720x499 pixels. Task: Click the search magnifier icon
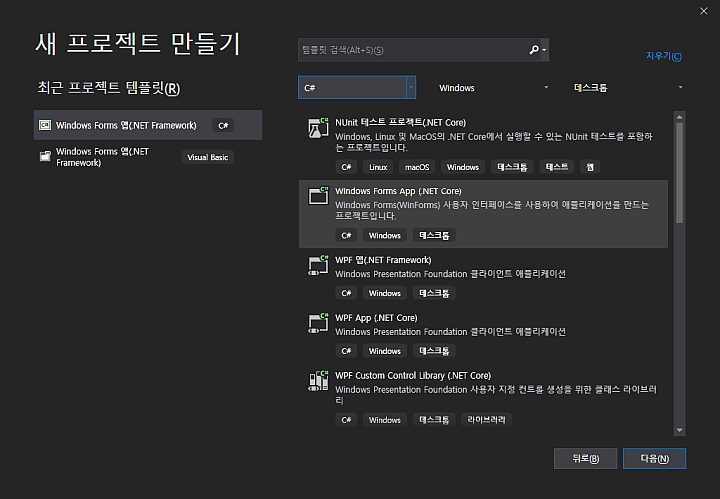coord(534,50)
